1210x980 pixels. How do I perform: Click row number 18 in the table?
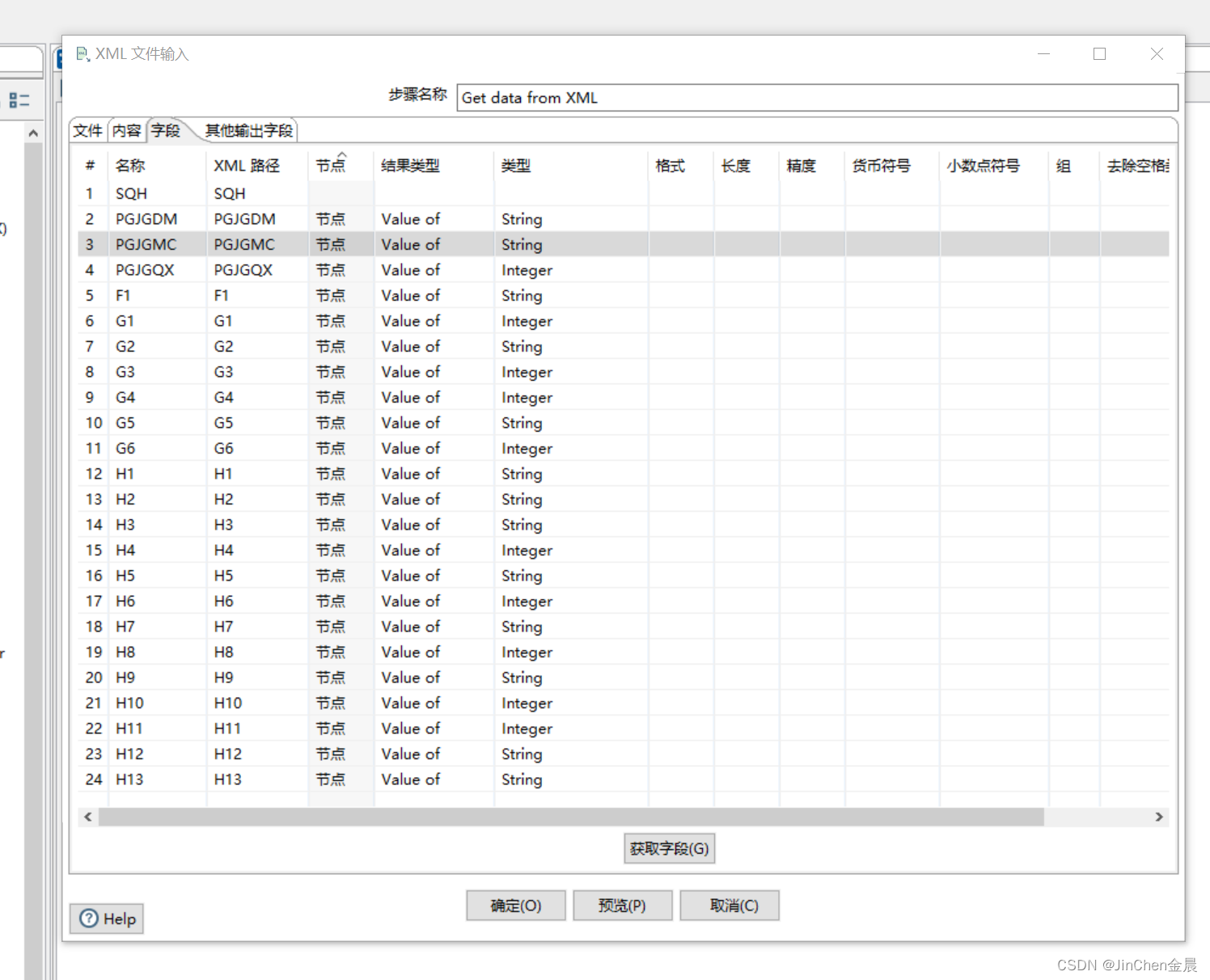(94, 627)
